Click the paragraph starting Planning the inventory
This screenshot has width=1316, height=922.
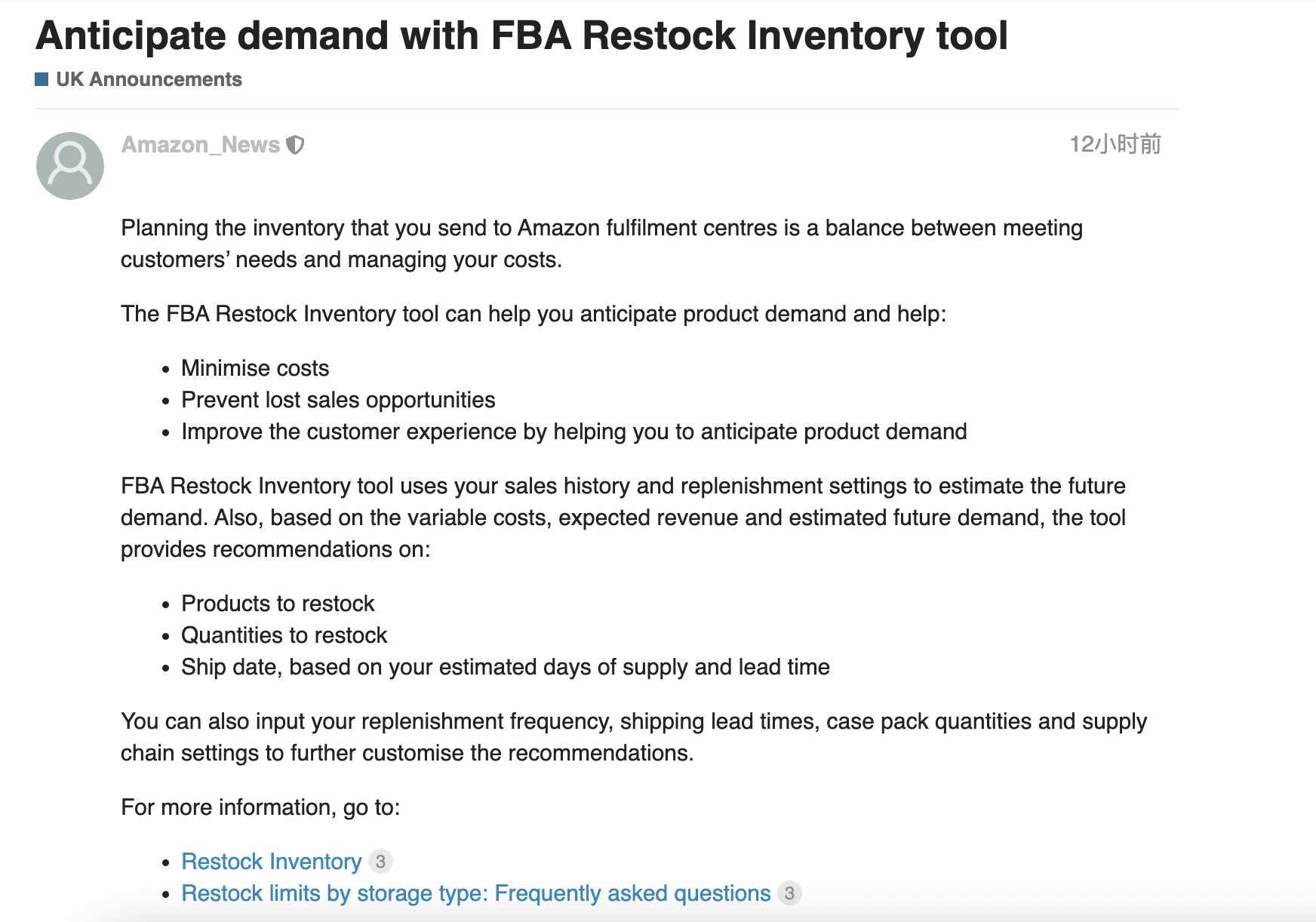(x=602, y=244)
